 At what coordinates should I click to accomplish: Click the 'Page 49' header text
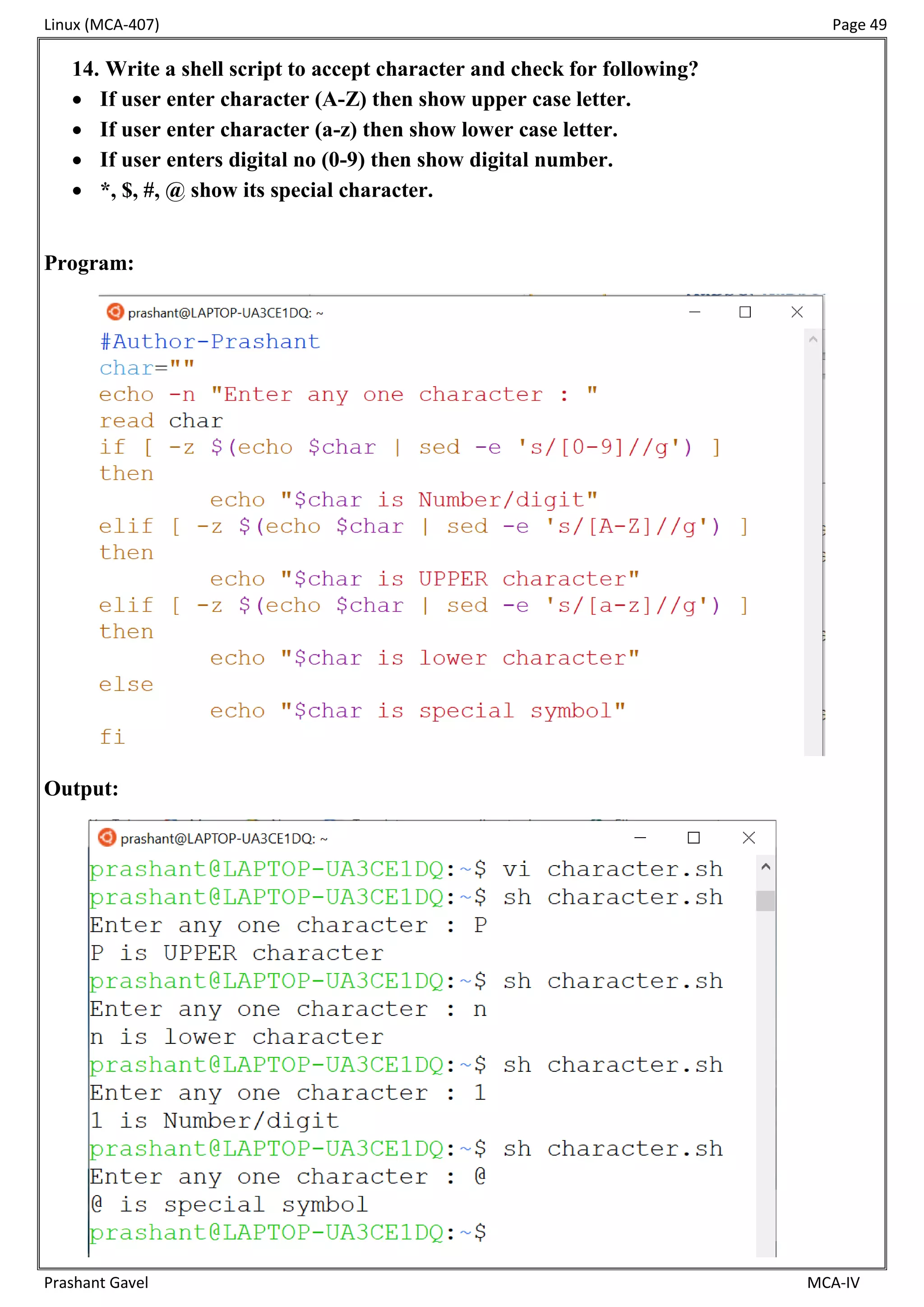[x=859, y=24]
